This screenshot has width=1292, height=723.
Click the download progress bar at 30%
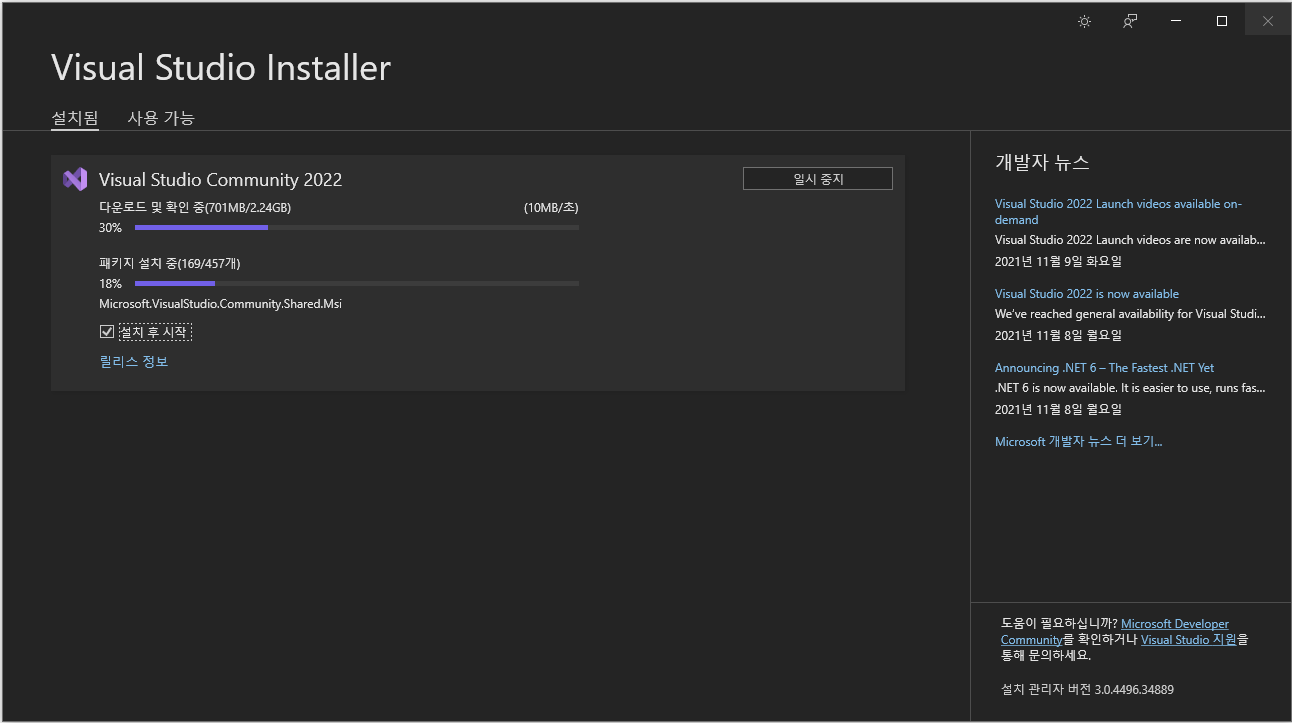357,228
